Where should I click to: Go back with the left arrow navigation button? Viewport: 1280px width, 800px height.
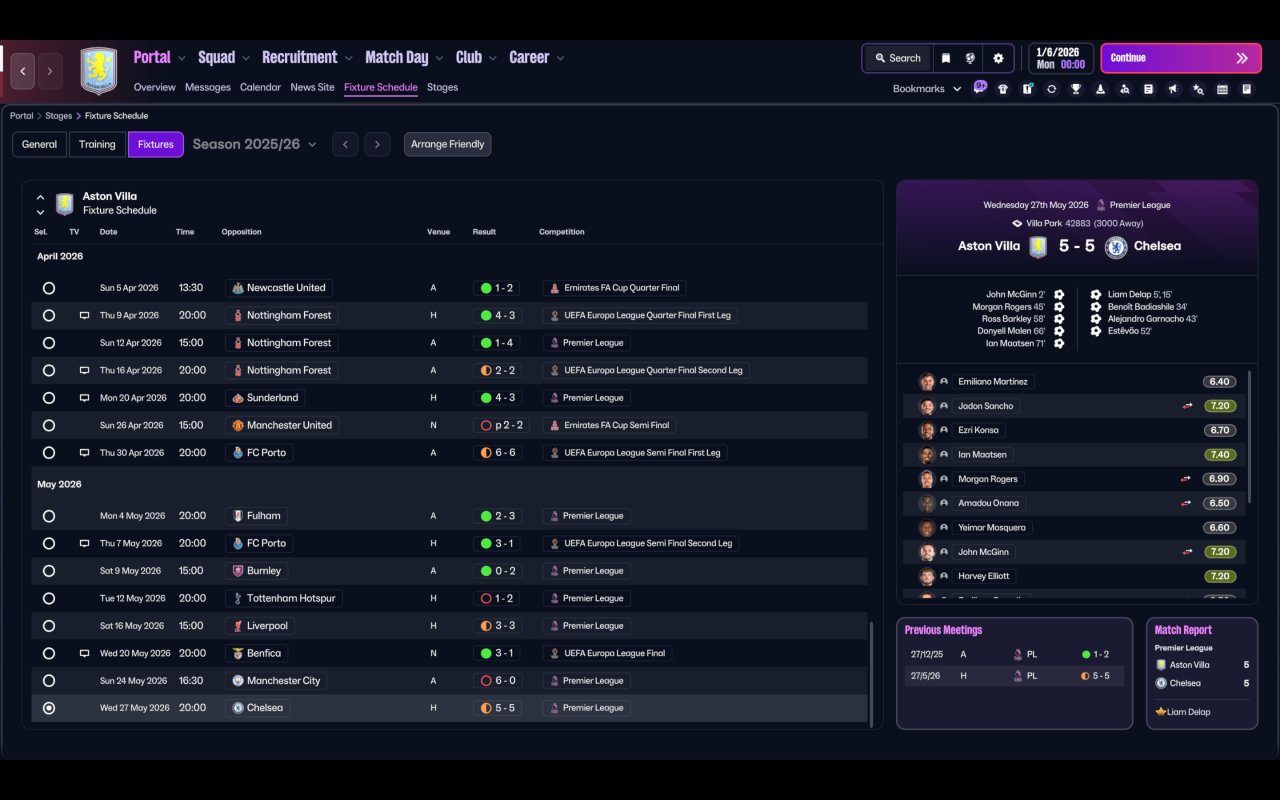(x=23, y=71)
